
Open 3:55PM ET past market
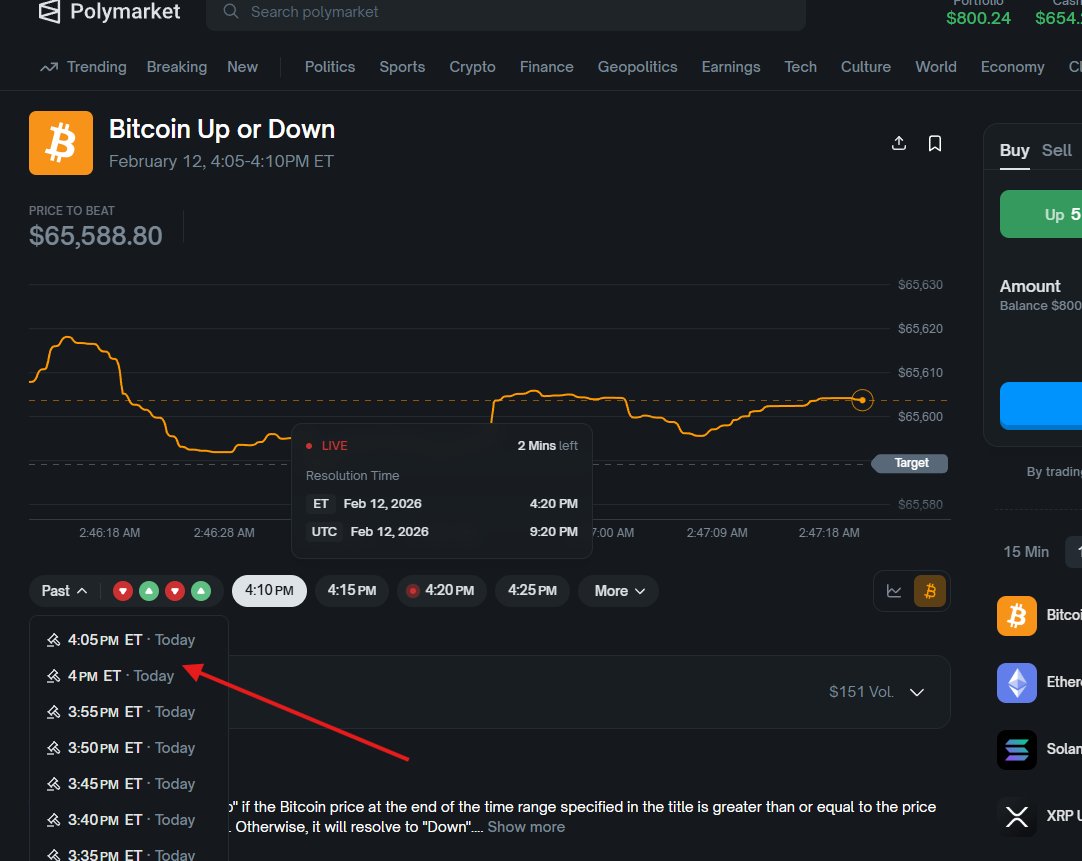click(x=128, y=712)
